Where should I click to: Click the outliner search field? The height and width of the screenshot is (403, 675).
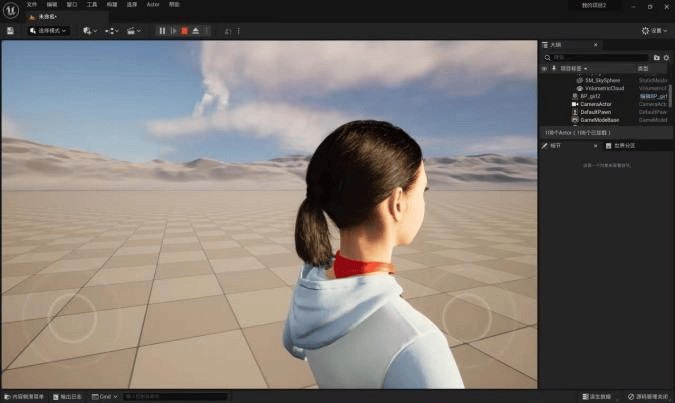(598, 57)
